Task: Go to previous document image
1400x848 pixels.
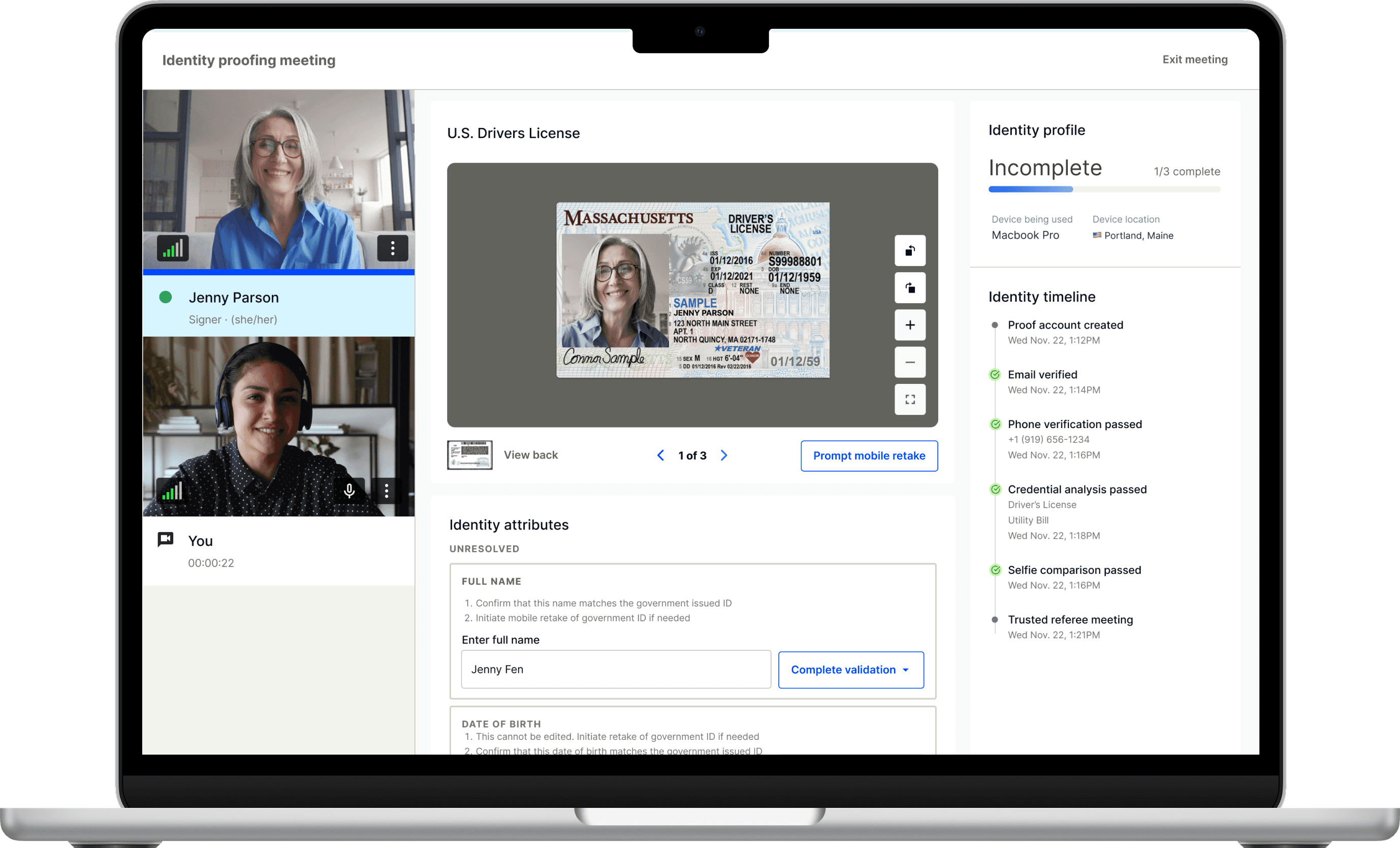Action: pos(660,455)
